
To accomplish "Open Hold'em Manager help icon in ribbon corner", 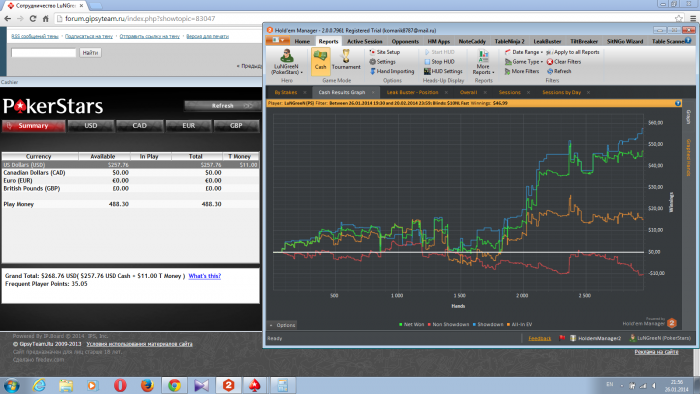I will 688,41.
